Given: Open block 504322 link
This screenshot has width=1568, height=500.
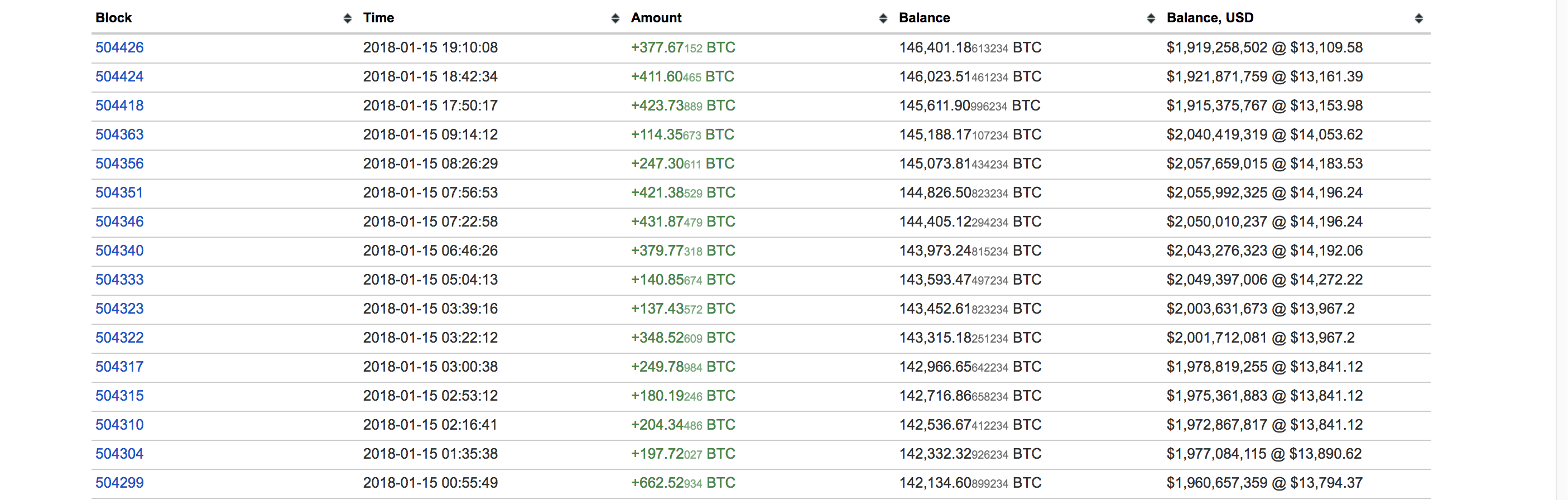Looking at the screenshot, I should coord(119,338).
